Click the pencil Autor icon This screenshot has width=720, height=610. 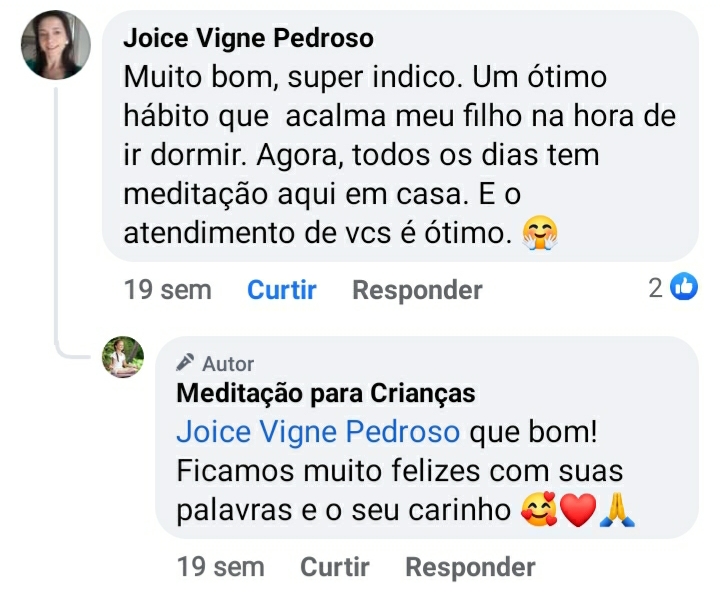tap(185, 363)
